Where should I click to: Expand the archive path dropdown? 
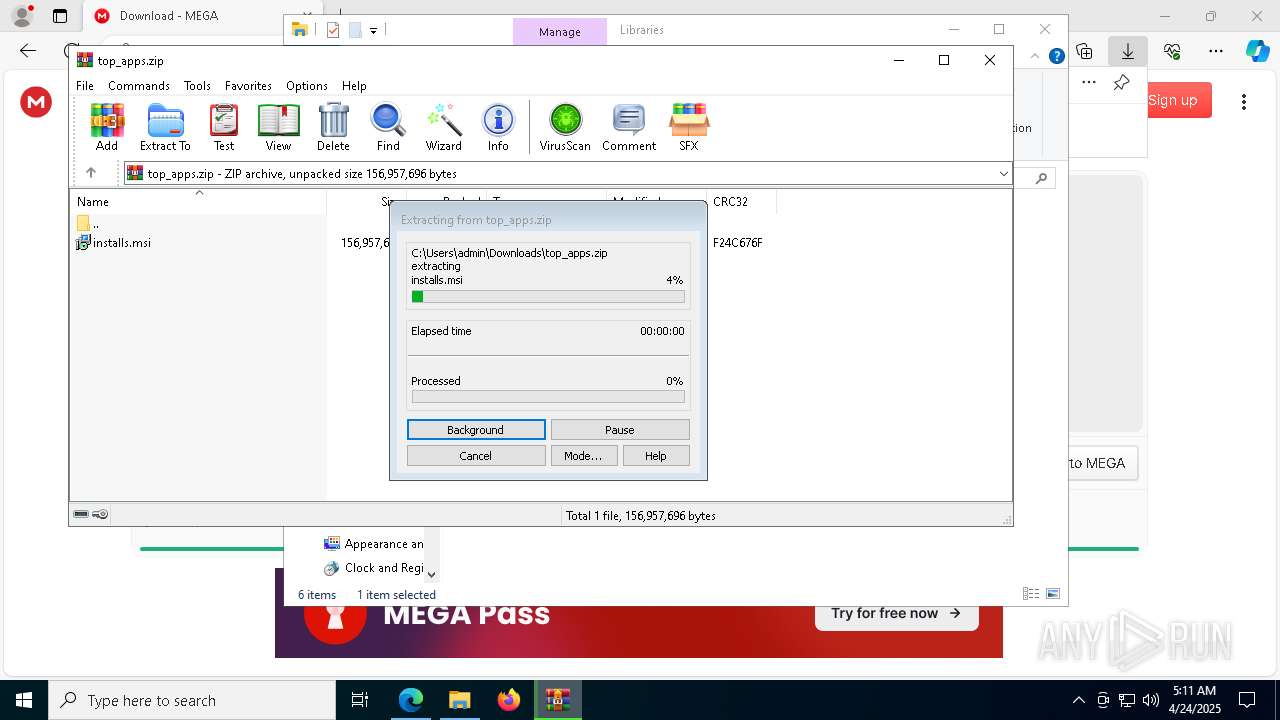1003,174
